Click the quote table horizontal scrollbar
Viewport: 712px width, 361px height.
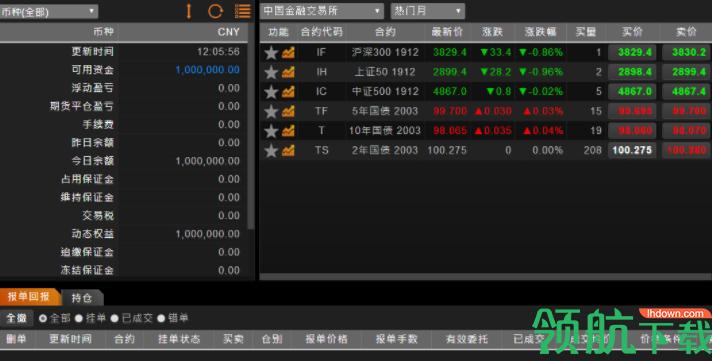[x=486, y=277]
